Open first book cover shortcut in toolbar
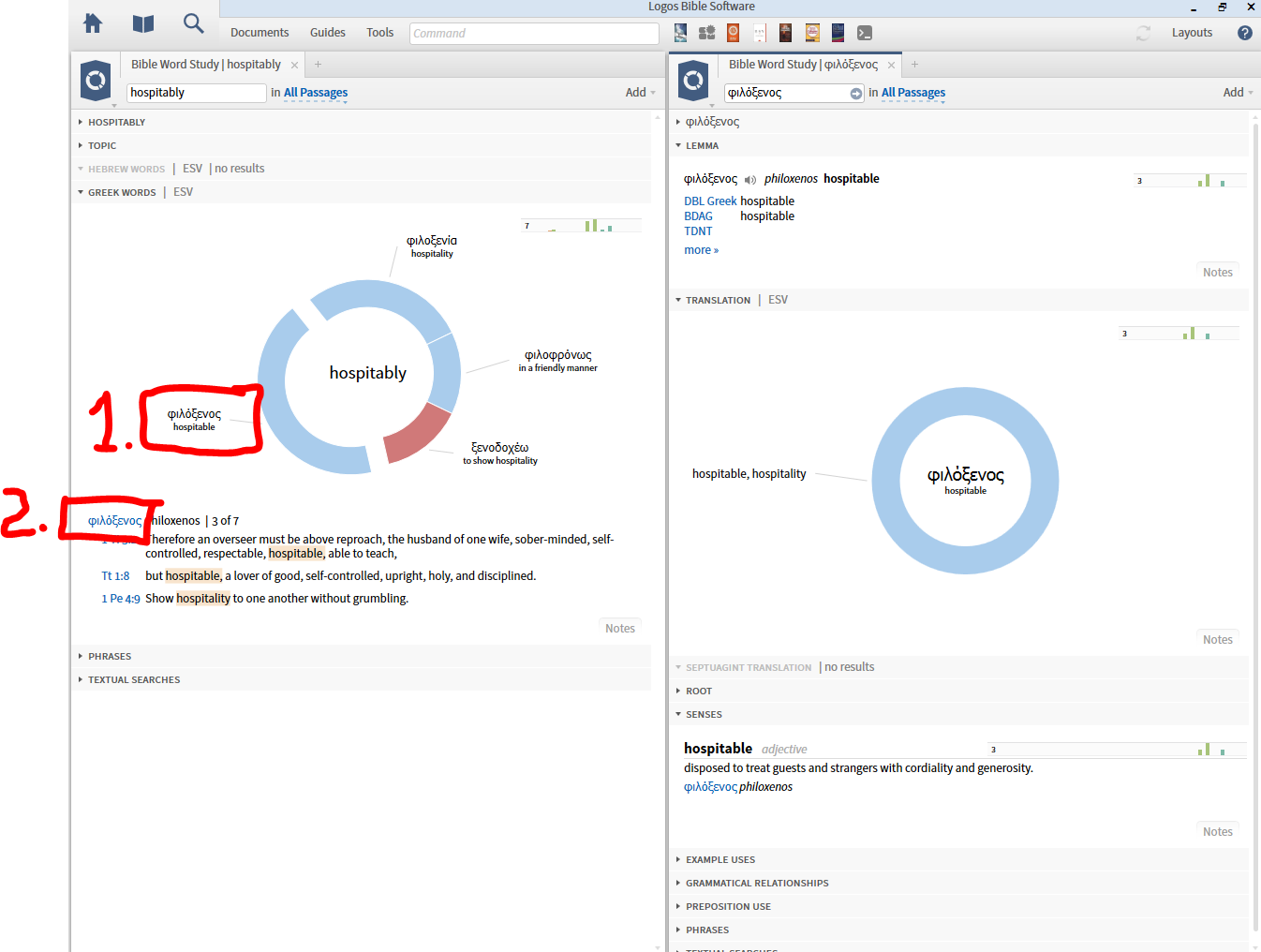 680,33
